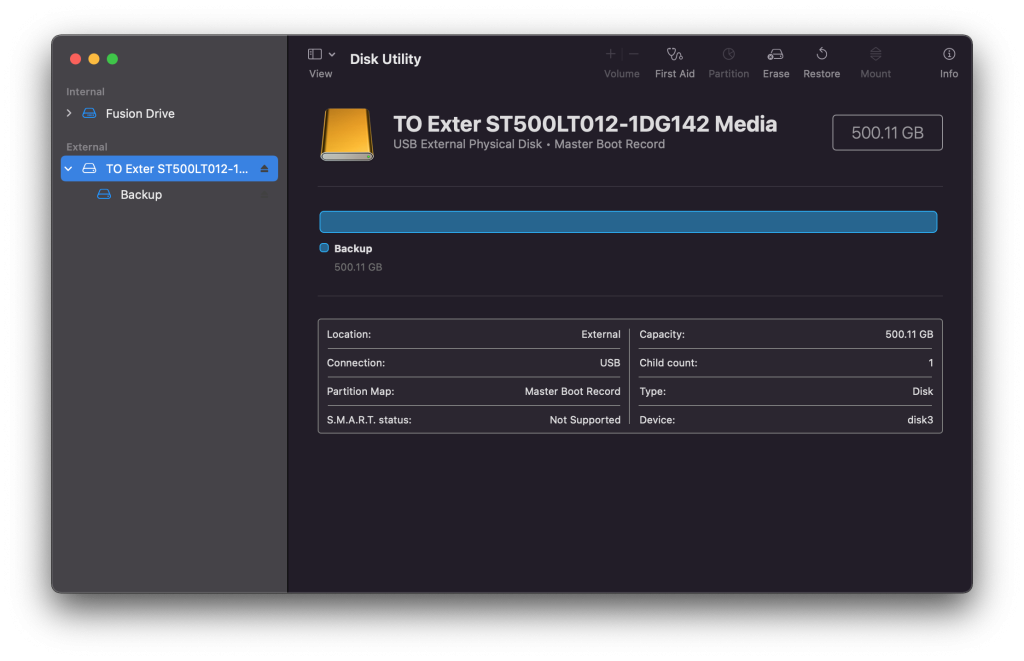
Task: Click the Fusion Drive disk icon
Action: [x=89, y=114]
